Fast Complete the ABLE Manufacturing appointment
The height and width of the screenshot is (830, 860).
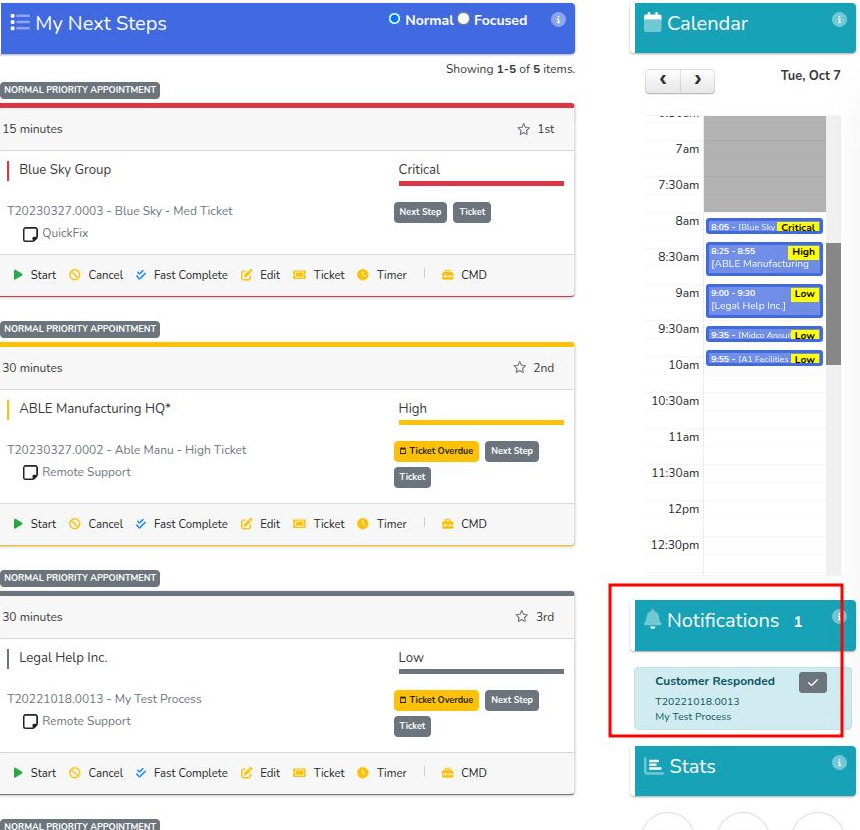point(181,524)
